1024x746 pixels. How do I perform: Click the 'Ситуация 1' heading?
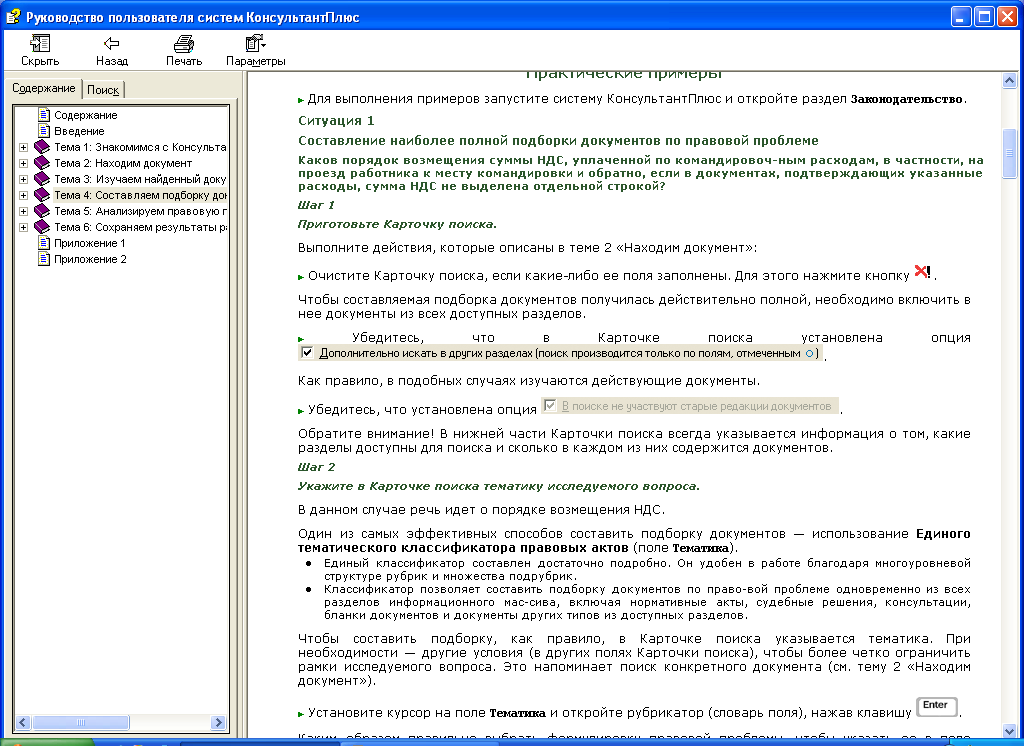click(x=336, y=120)
